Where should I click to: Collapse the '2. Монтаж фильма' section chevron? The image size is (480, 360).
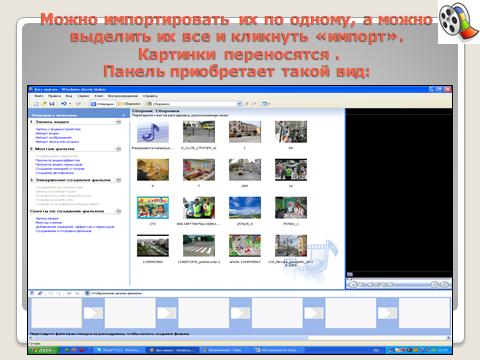[118, 149]
